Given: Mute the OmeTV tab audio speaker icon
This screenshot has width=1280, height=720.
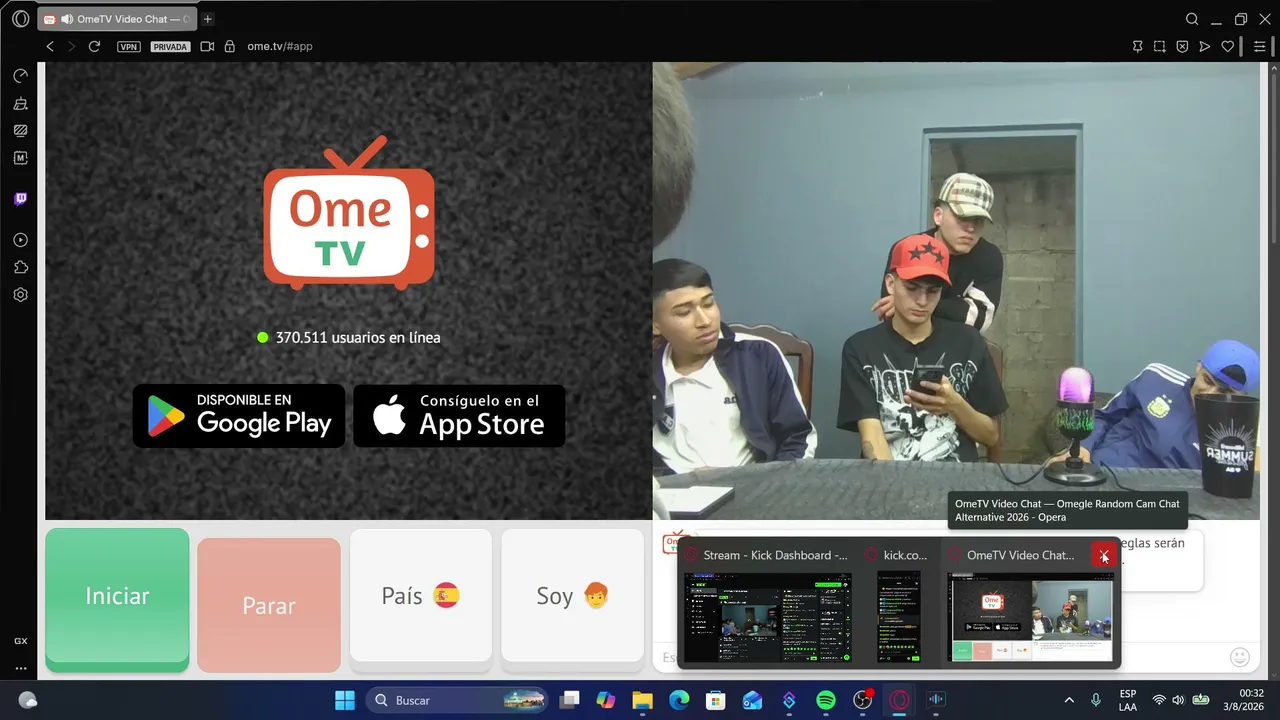Looking at the screenshot, I should [67, 19].
